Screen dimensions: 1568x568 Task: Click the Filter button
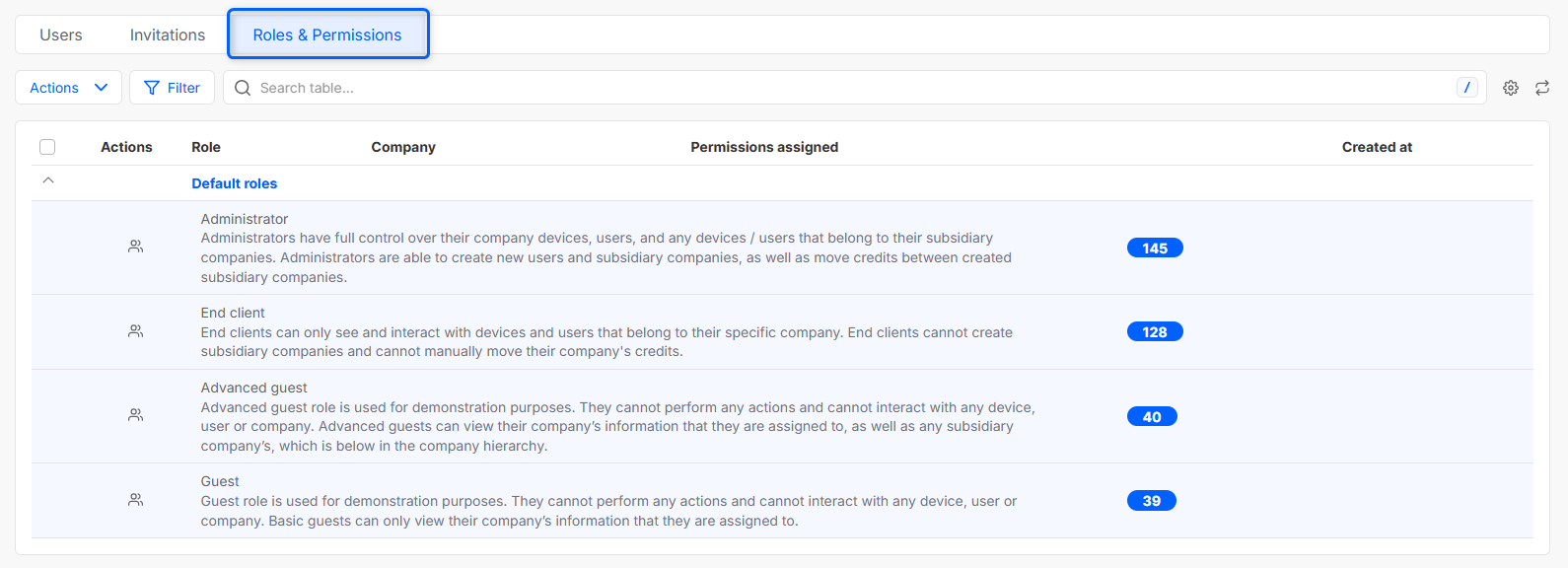tap(172, 88)
